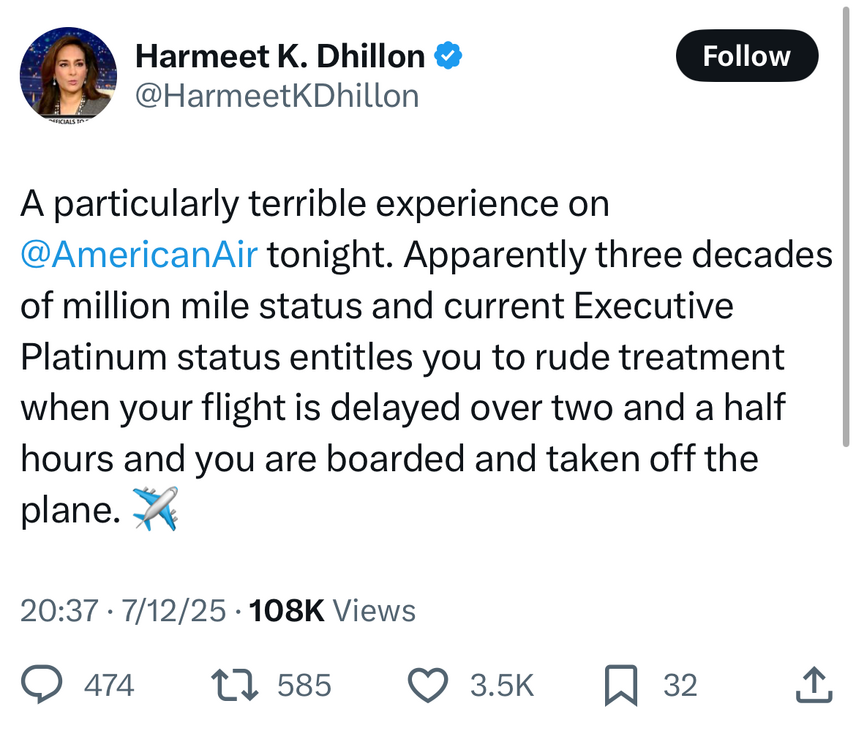Click the 32 bookmarks count
Image resolution: width=856 pixels, height=750 pixels.
[x=680, y=685]
